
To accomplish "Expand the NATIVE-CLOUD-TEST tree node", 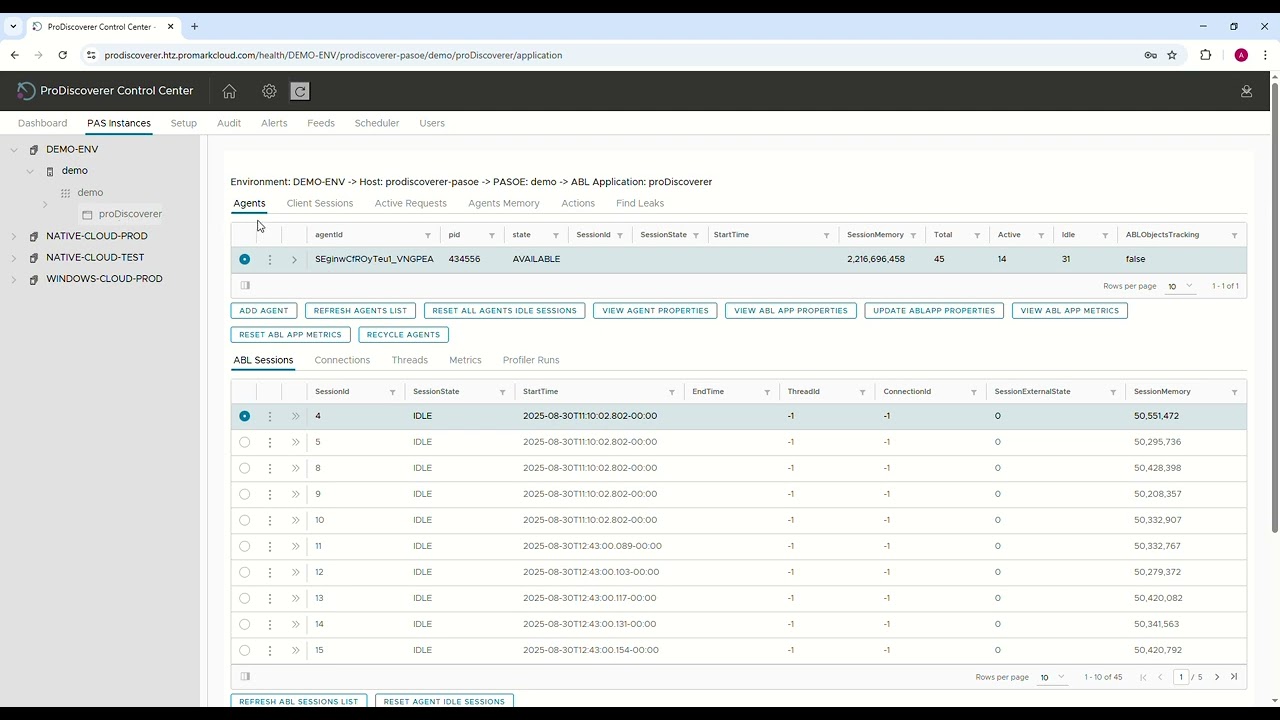I will tap(14, 258).
